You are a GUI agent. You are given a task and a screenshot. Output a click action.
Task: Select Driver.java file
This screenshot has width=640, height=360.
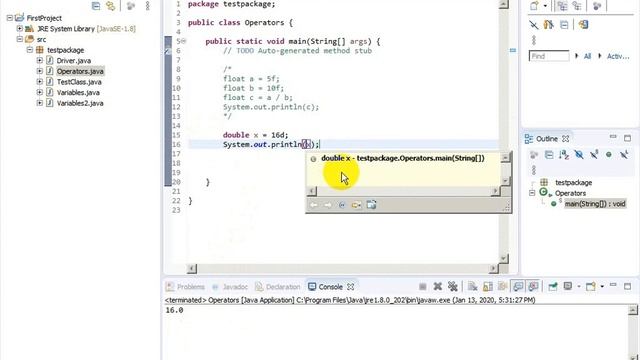coord(73,60)
